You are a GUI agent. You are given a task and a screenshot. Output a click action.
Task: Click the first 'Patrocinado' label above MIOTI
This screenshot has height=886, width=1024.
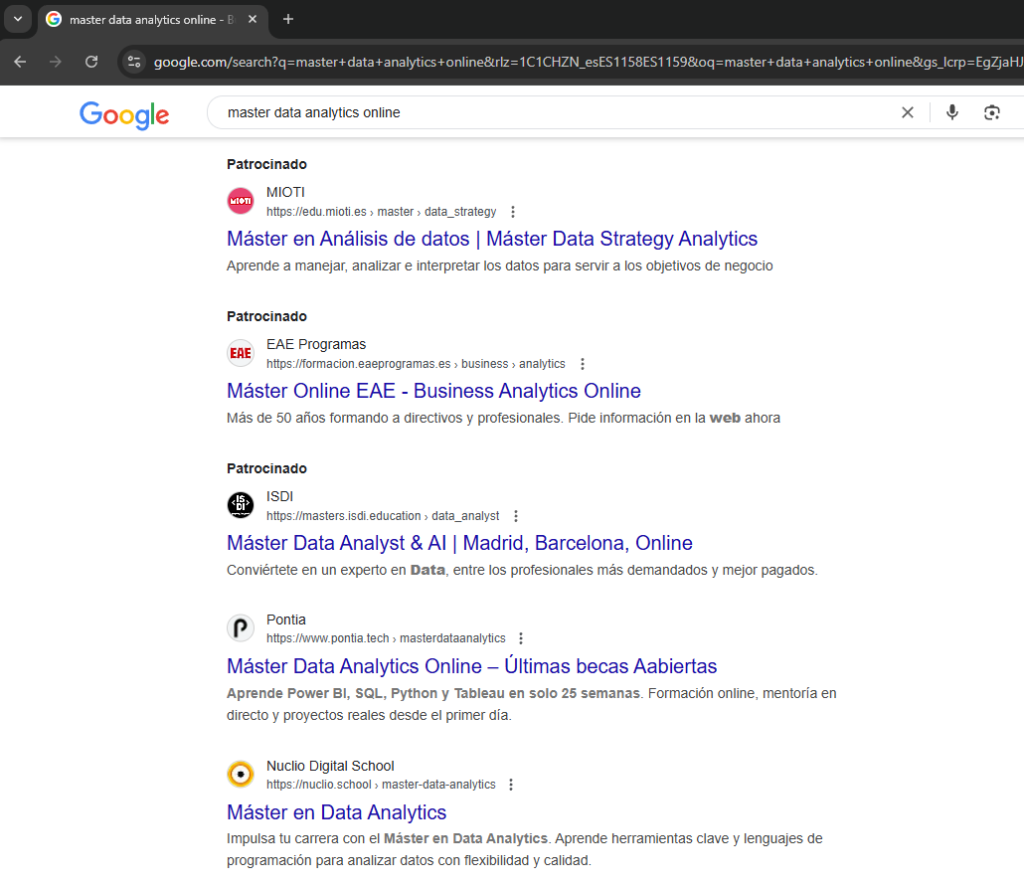266,164
